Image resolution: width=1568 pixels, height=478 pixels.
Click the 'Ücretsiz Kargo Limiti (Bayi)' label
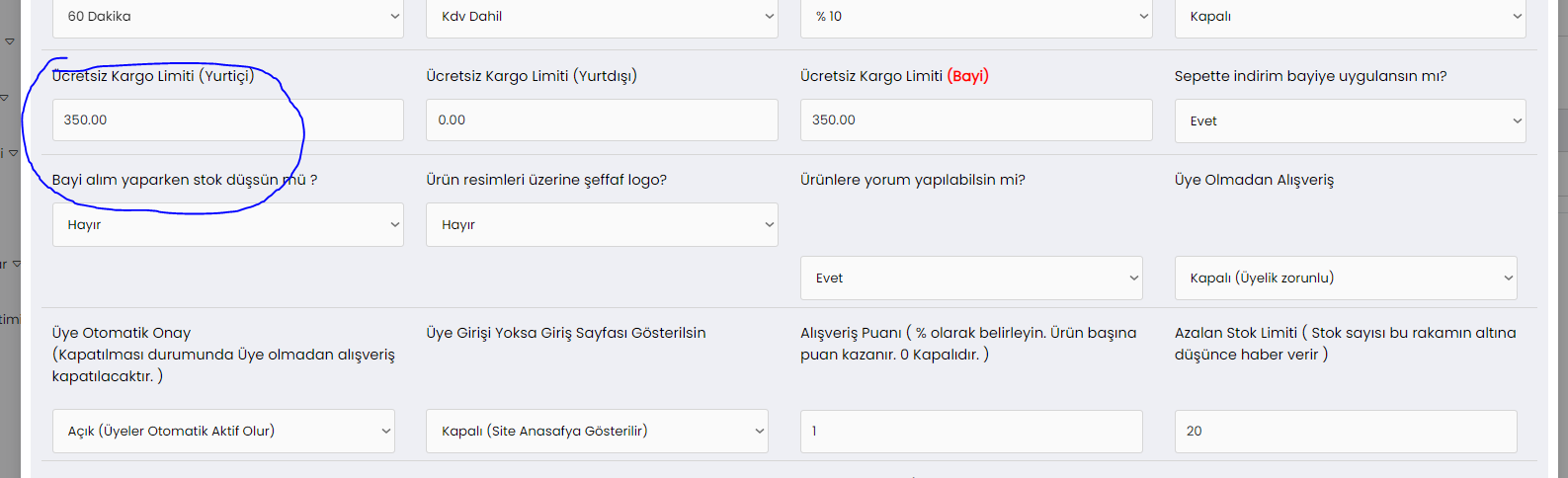(x=894, y=76)
